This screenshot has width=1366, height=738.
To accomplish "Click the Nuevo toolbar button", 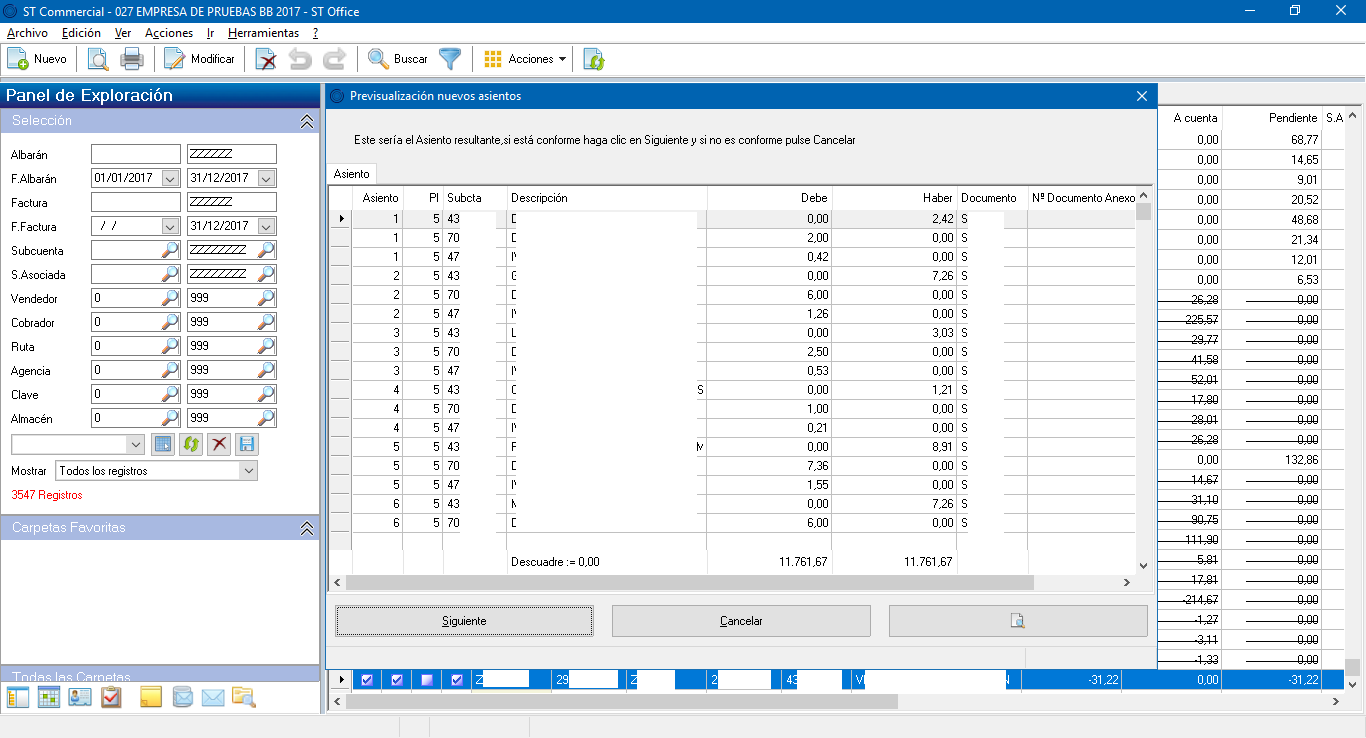I will [x=37, y=59].
